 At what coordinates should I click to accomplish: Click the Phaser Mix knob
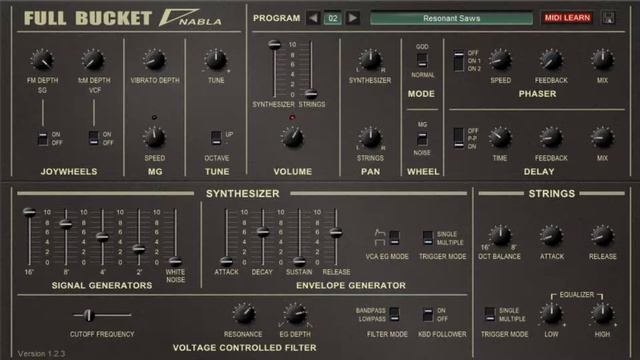[x=602, y=60]
